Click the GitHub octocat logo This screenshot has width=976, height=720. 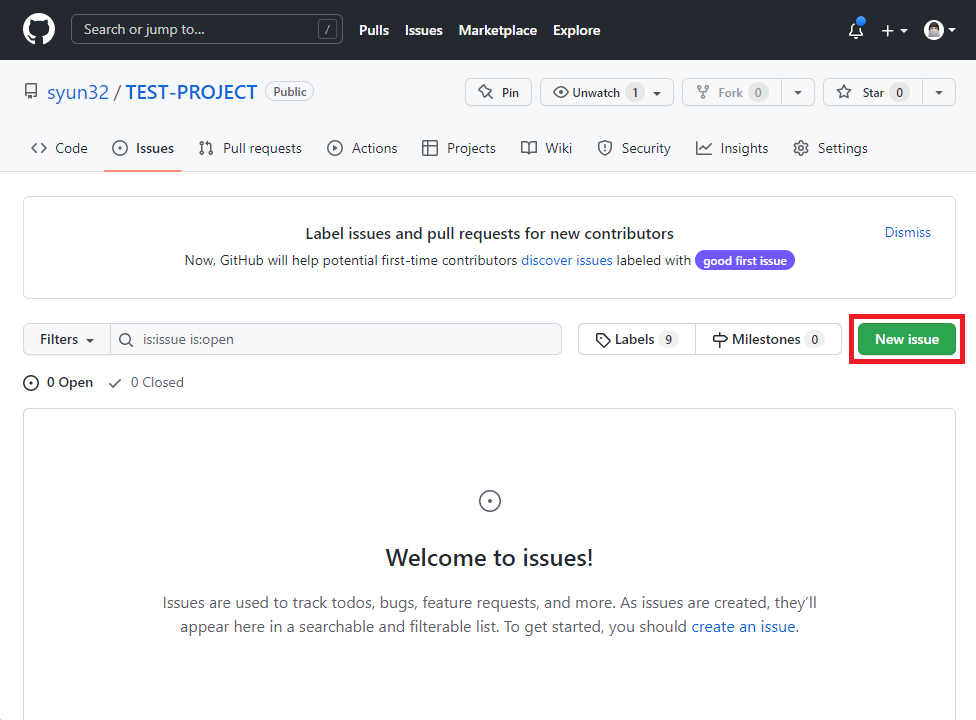39,29
